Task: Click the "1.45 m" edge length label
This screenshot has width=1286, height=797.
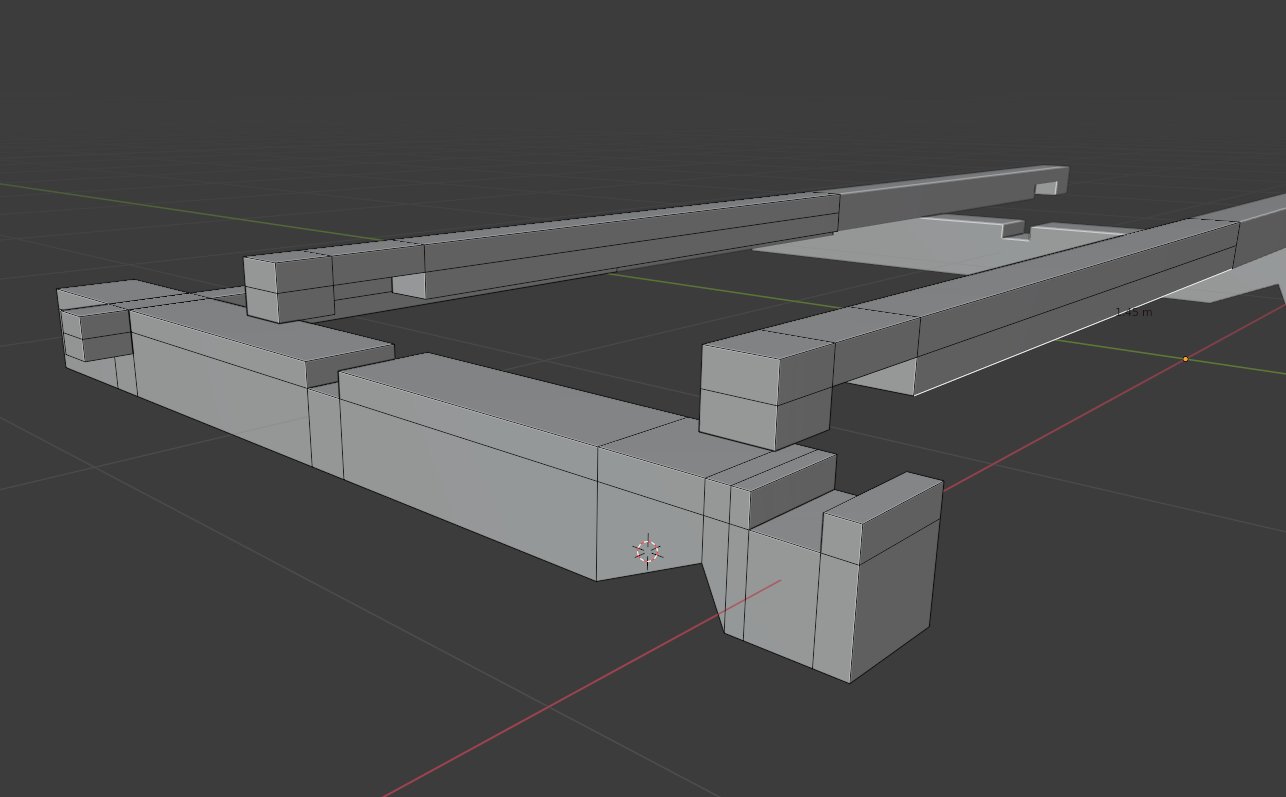Action: [1133, 313]
